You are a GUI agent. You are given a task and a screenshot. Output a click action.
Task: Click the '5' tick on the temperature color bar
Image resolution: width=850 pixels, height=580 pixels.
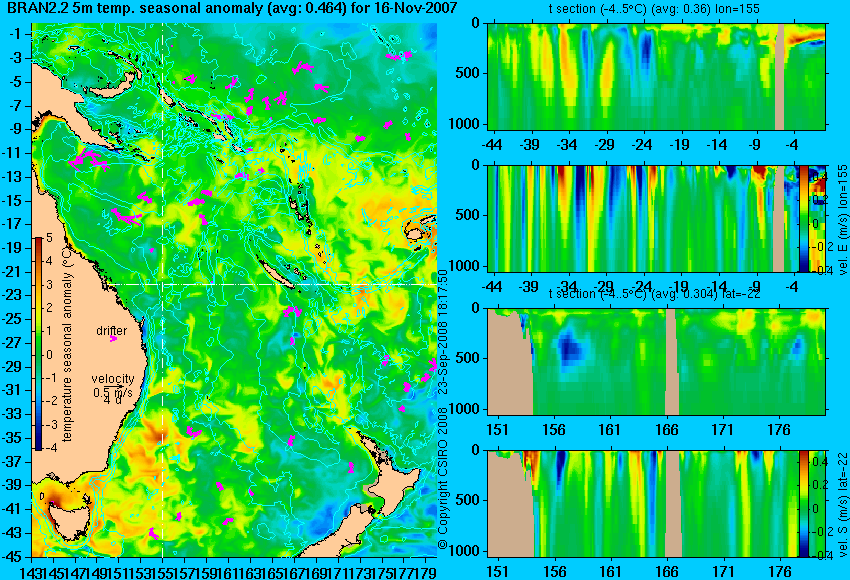49,238
